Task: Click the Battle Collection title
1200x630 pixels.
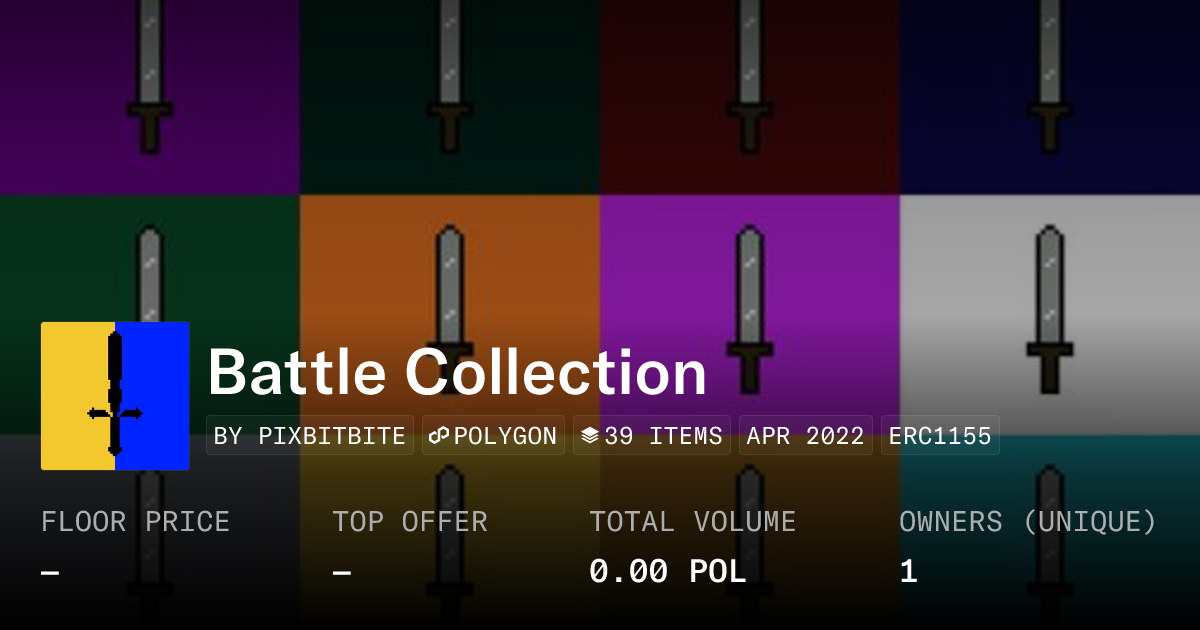Action: (x=457, y=373)
